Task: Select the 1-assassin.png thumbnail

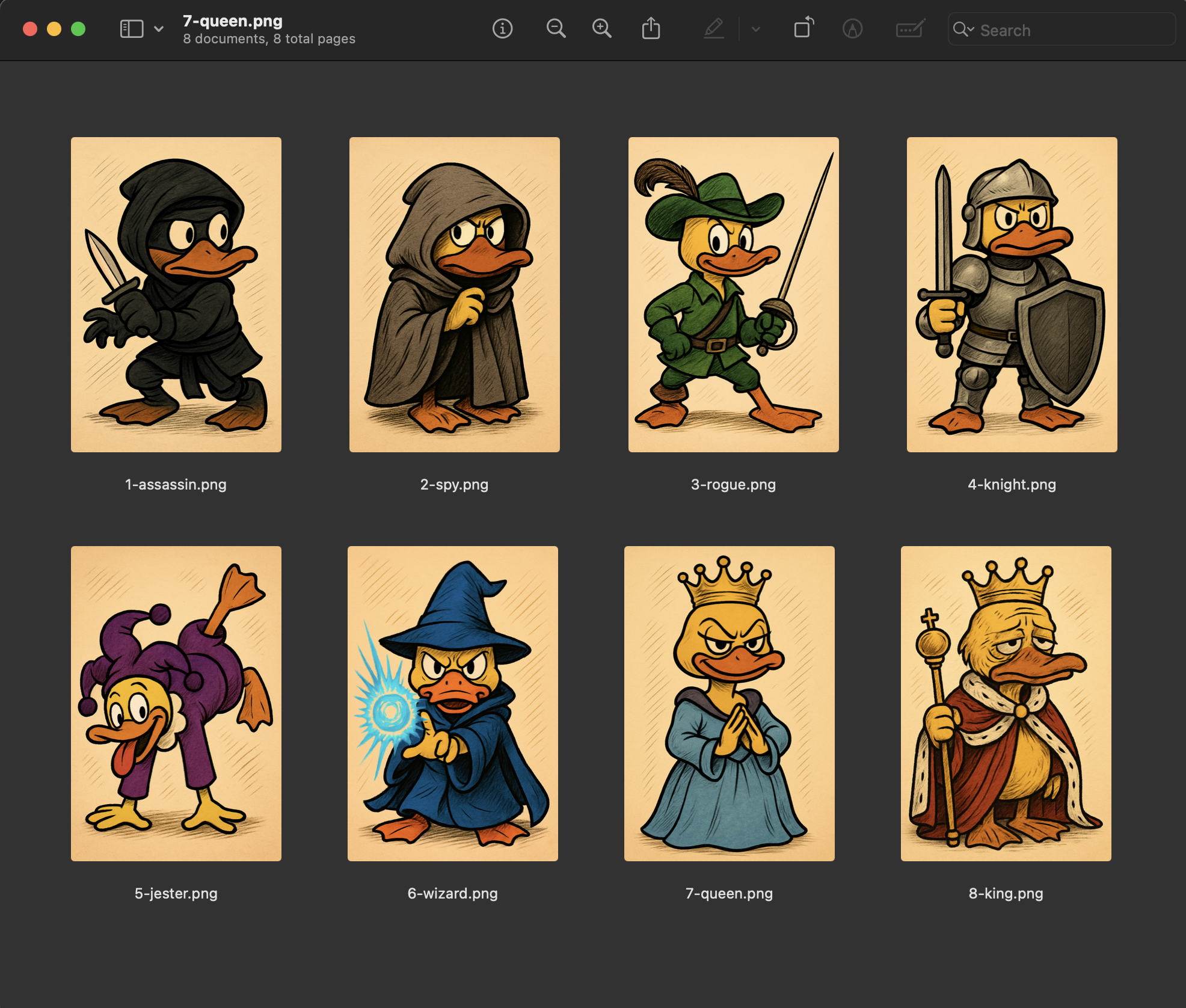Action: [176, 294]
